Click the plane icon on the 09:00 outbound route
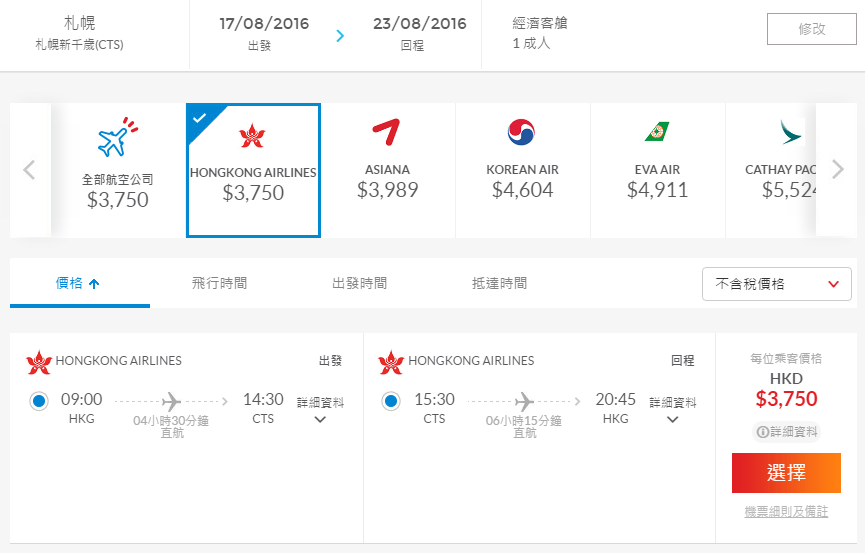Screen dimensions: 865x553 171,401
